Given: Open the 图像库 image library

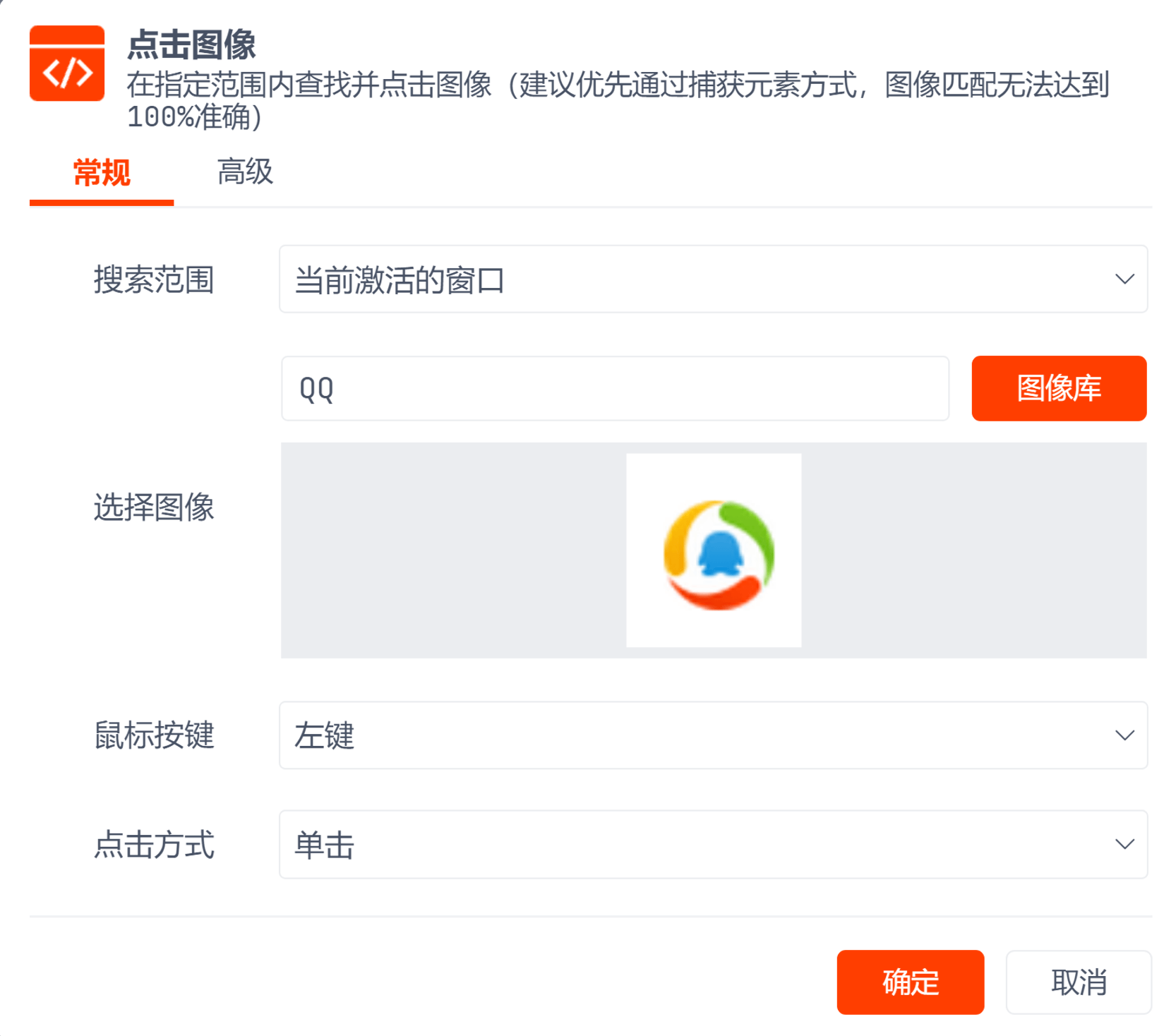Looking at the screenshot, I should click(1058, 389).
